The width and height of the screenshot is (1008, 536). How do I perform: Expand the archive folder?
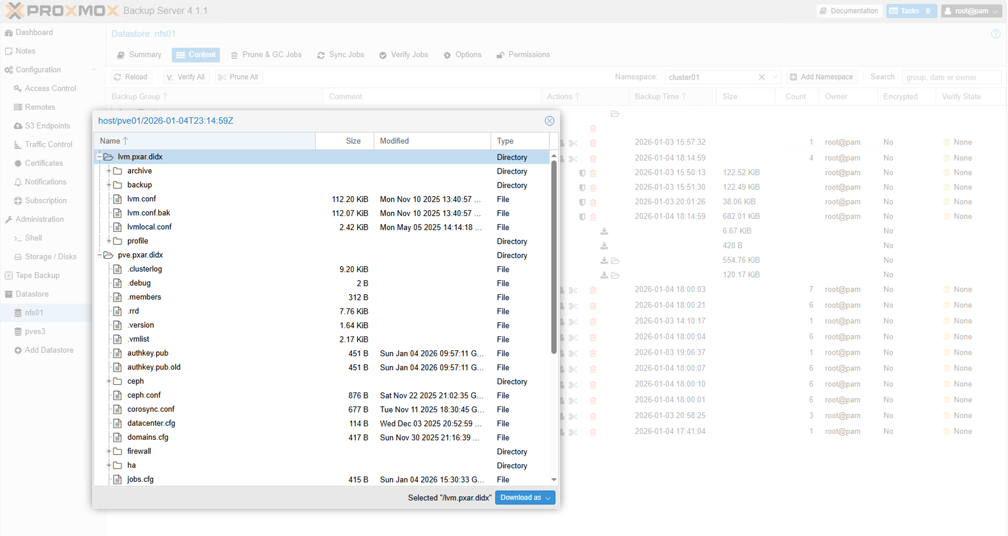[109, 171]
